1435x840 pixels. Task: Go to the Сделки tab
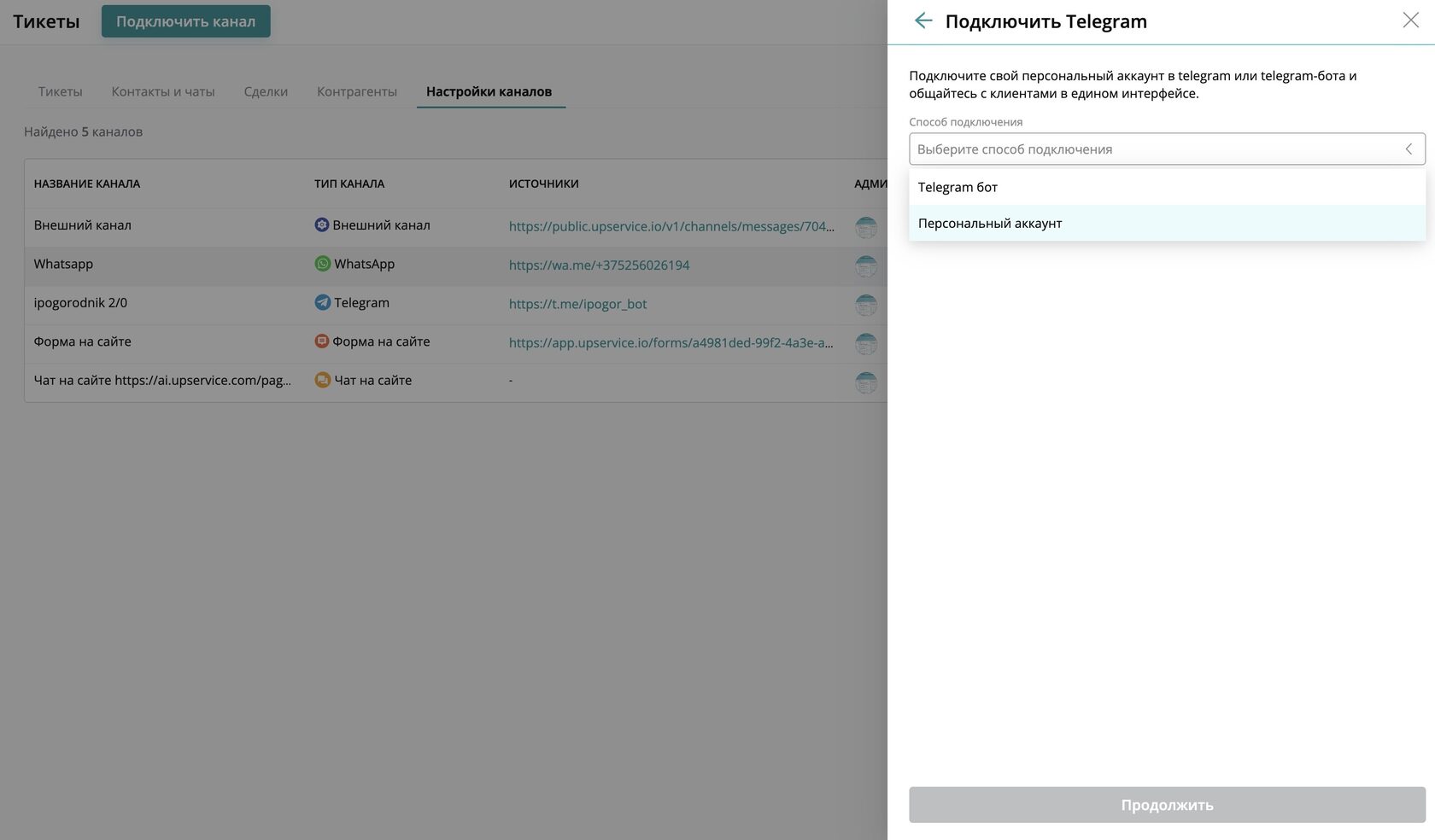(x=266, y=91)
